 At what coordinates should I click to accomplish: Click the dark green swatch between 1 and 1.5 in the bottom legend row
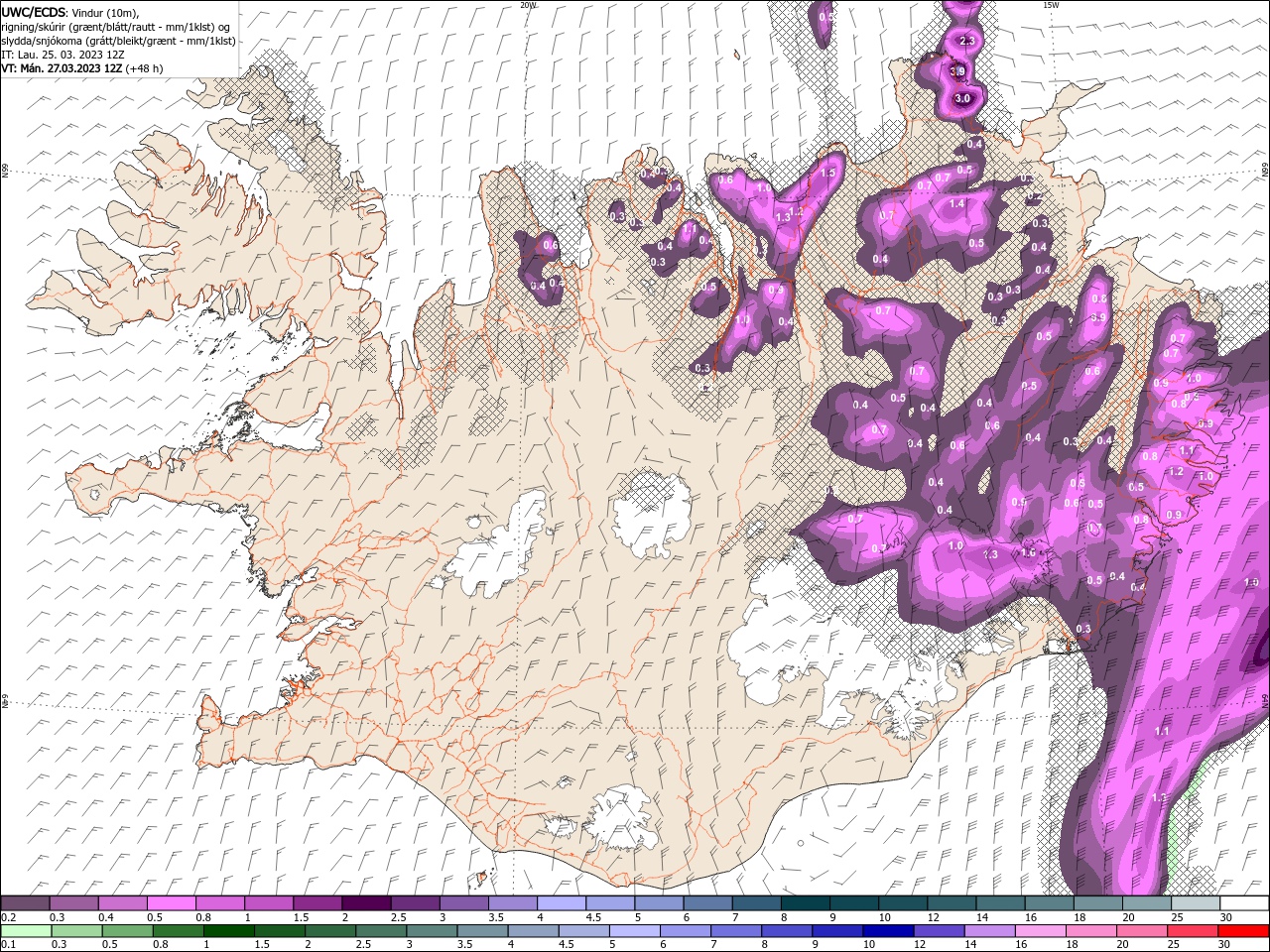coord(229,930)
